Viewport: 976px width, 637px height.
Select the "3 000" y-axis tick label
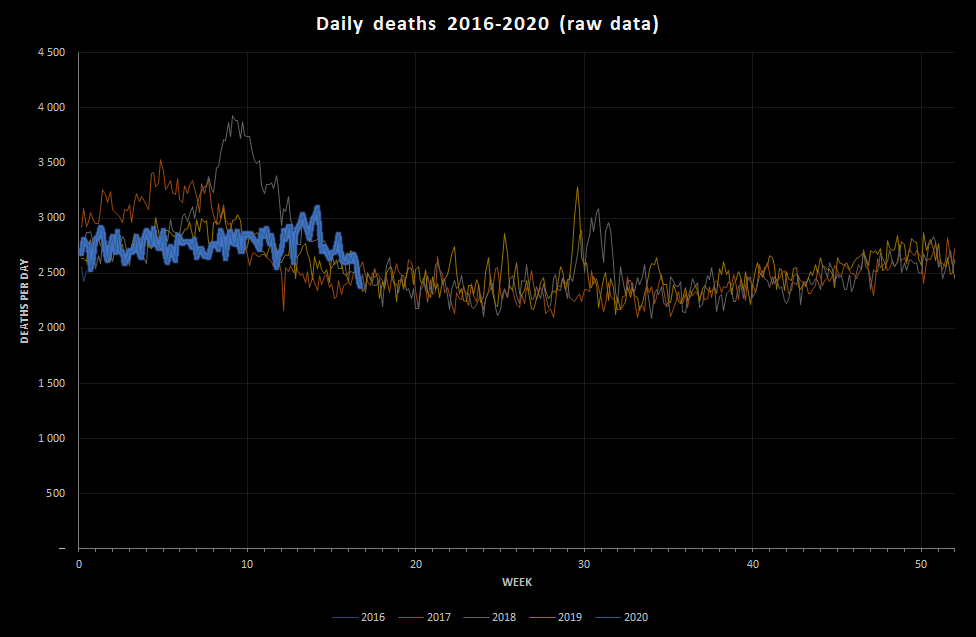[51, 217]
